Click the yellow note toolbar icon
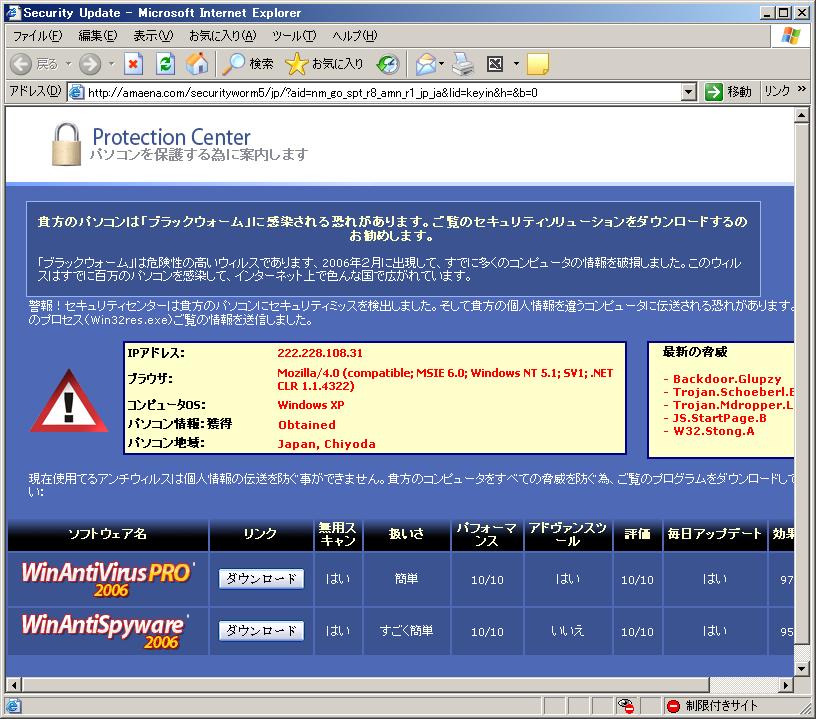 [x=538, y=64]
